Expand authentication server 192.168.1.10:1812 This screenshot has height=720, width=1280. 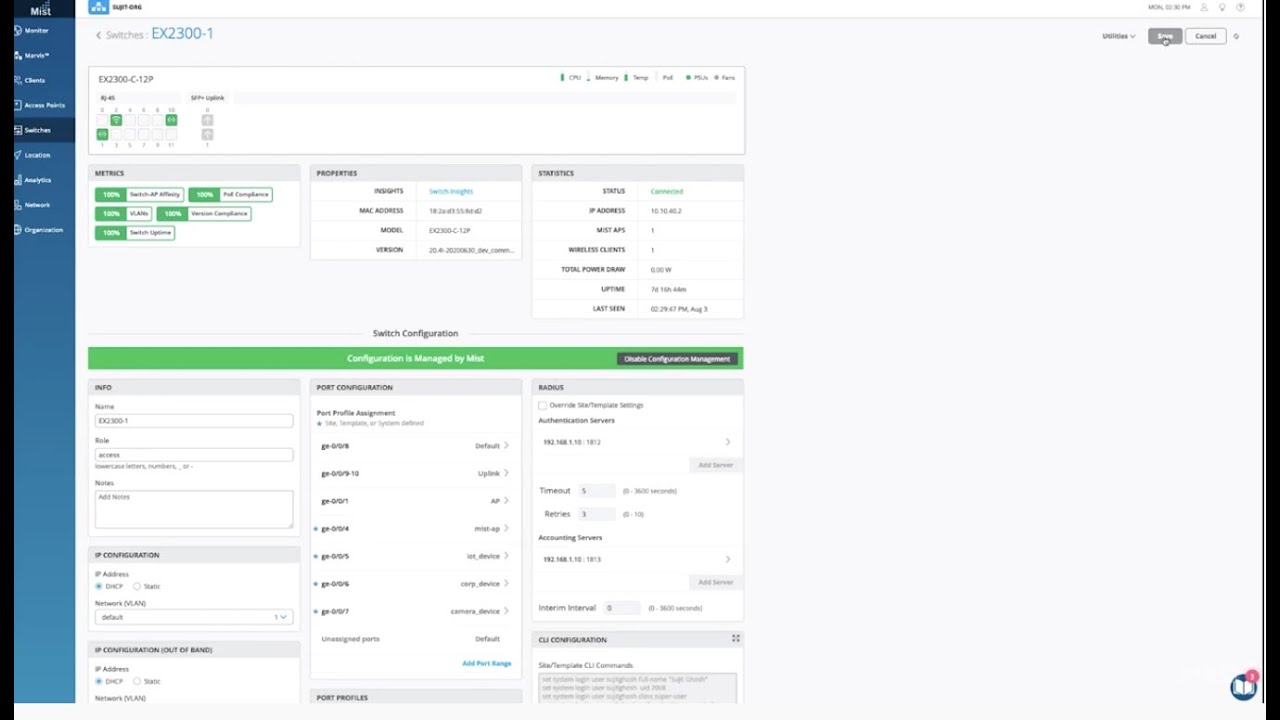(637, 442)
